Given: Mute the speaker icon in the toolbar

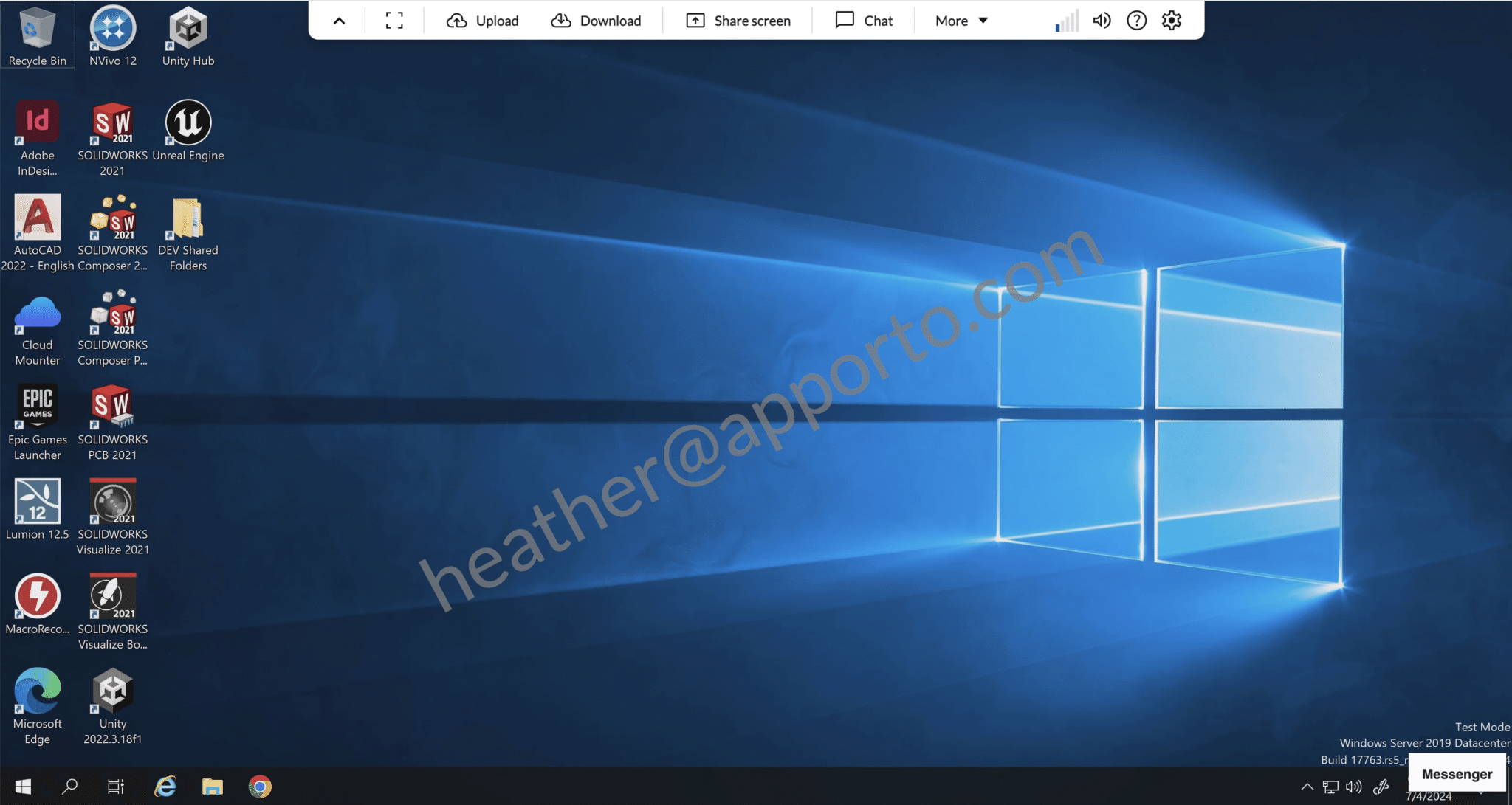Looking at the screenshot, I should click(1101, 20).
